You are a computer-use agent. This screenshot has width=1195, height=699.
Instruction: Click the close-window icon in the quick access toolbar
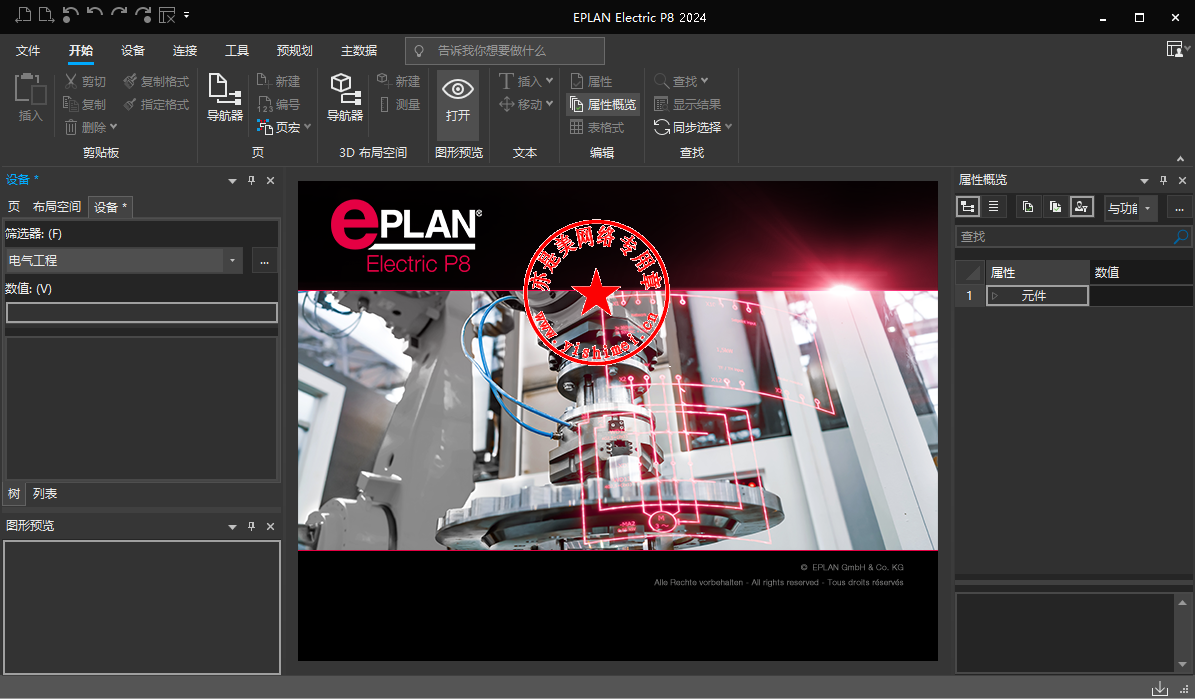click(x=167, y=14)
